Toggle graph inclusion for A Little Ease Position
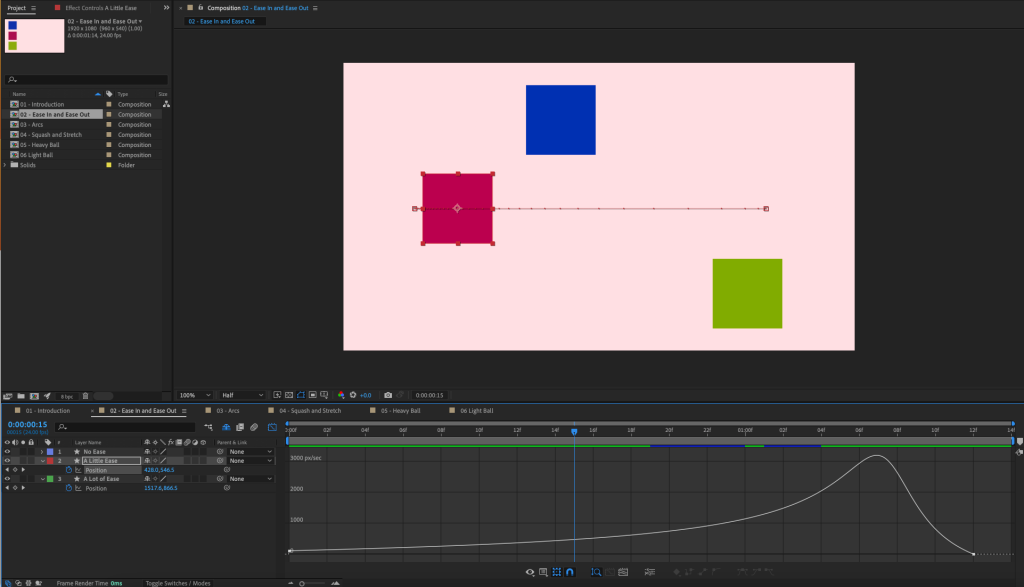 78,470
